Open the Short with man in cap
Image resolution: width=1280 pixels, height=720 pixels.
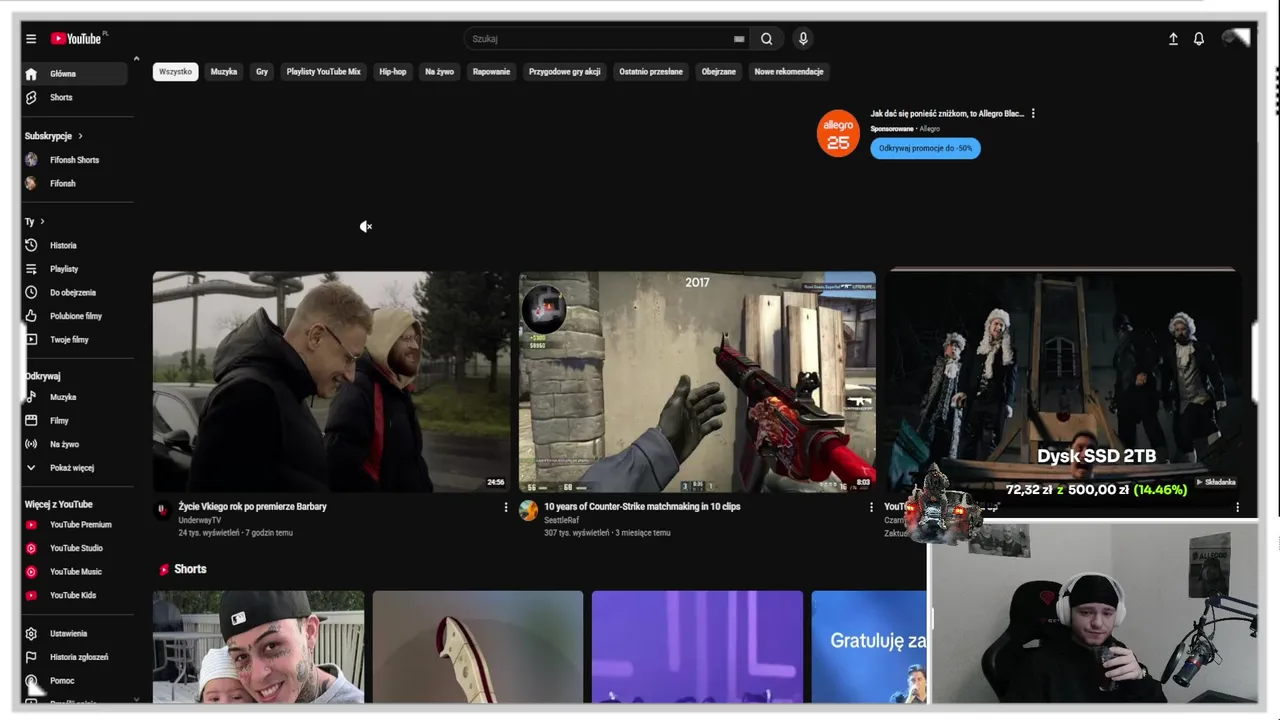click(x=258, y=647)
